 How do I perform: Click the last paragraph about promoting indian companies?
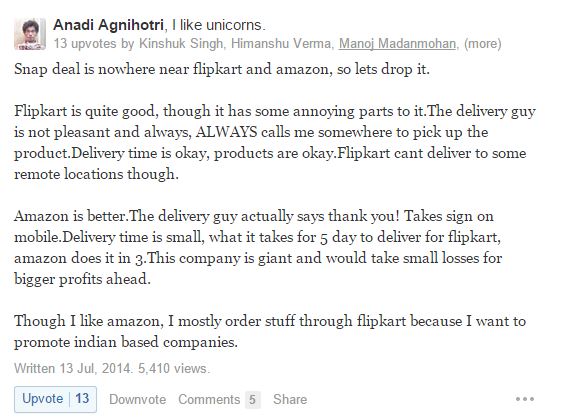pyautogui.click(x=270, y=331)
